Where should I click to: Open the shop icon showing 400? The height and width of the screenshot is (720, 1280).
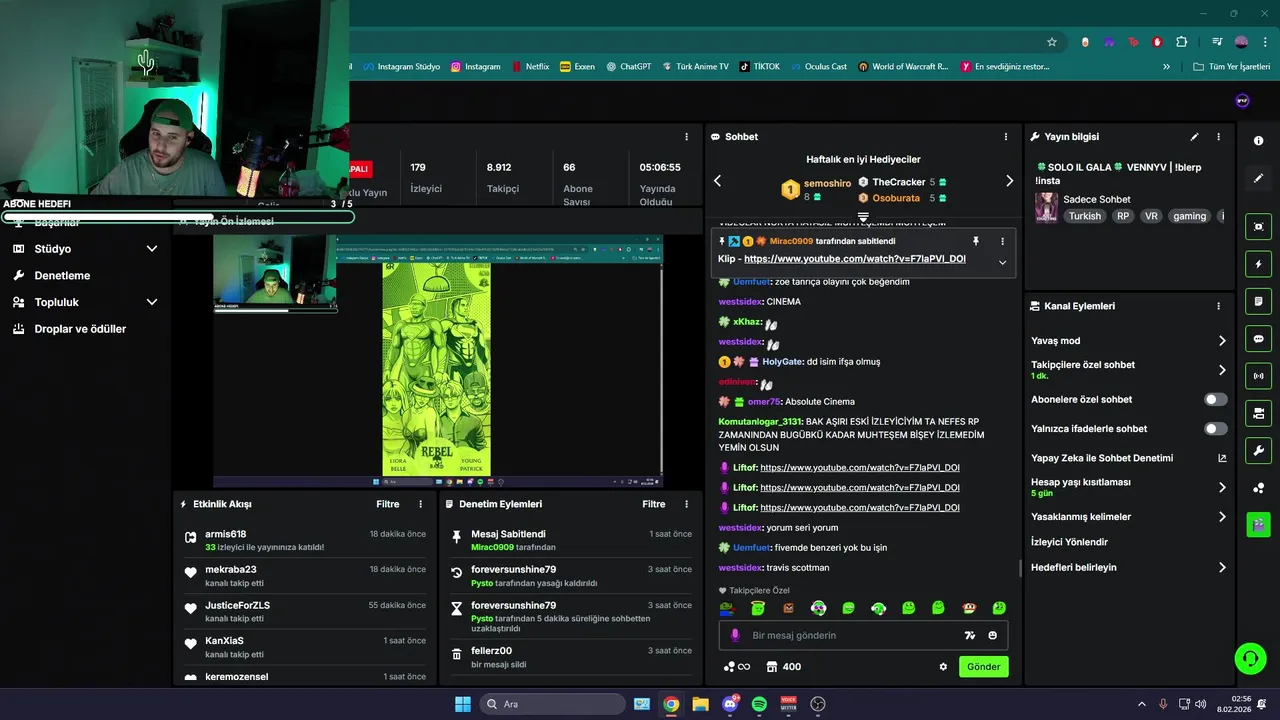(783, 667)
